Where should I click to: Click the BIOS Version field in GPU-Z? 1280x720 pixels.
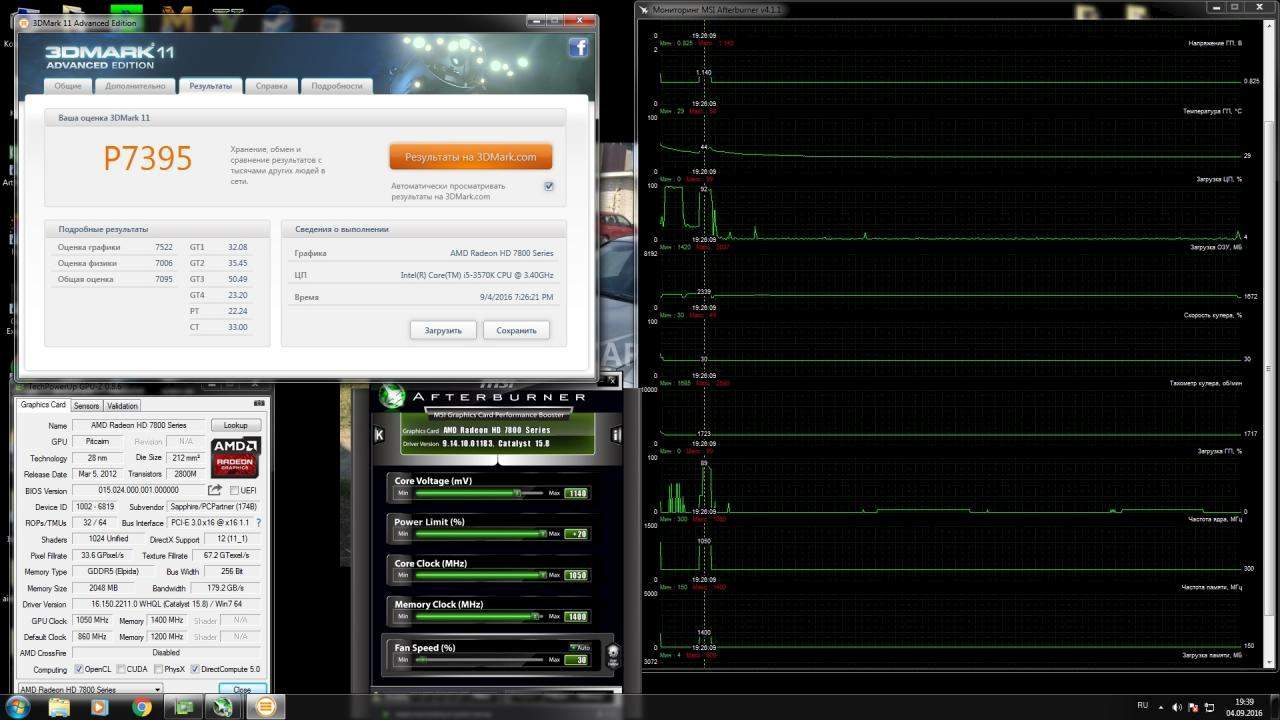coord(137,490)
